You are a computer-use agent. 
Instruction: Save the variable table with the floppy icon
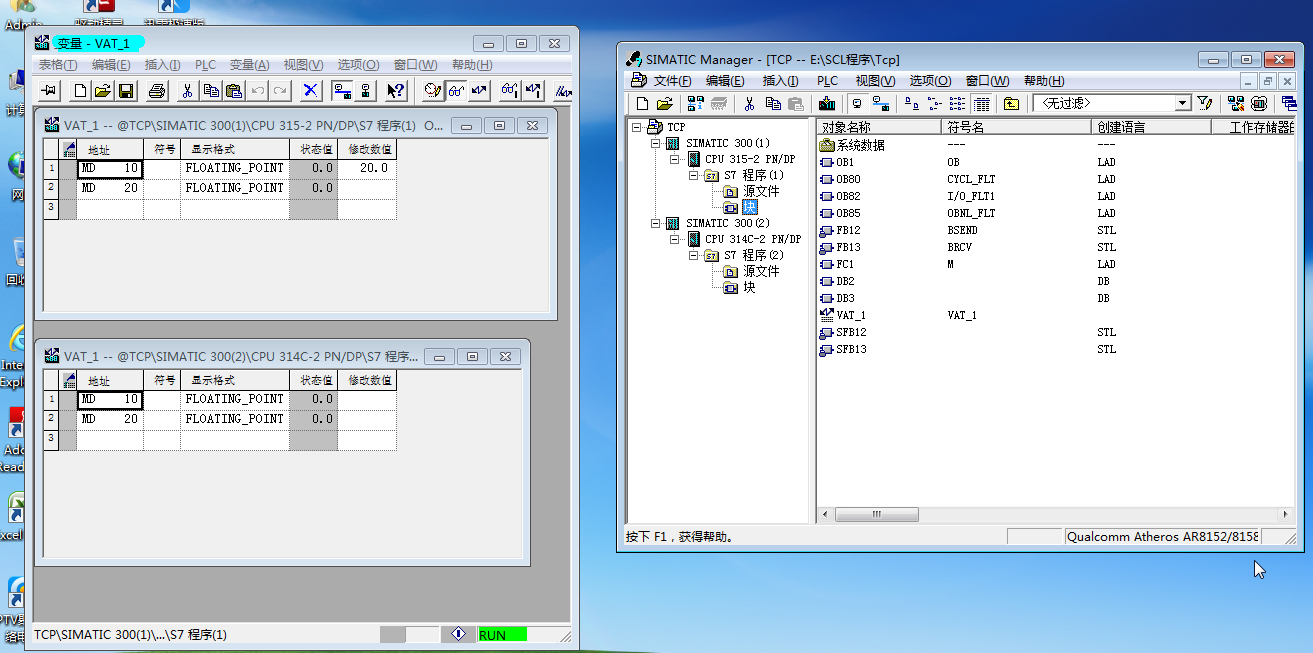(x=126, y=91)
